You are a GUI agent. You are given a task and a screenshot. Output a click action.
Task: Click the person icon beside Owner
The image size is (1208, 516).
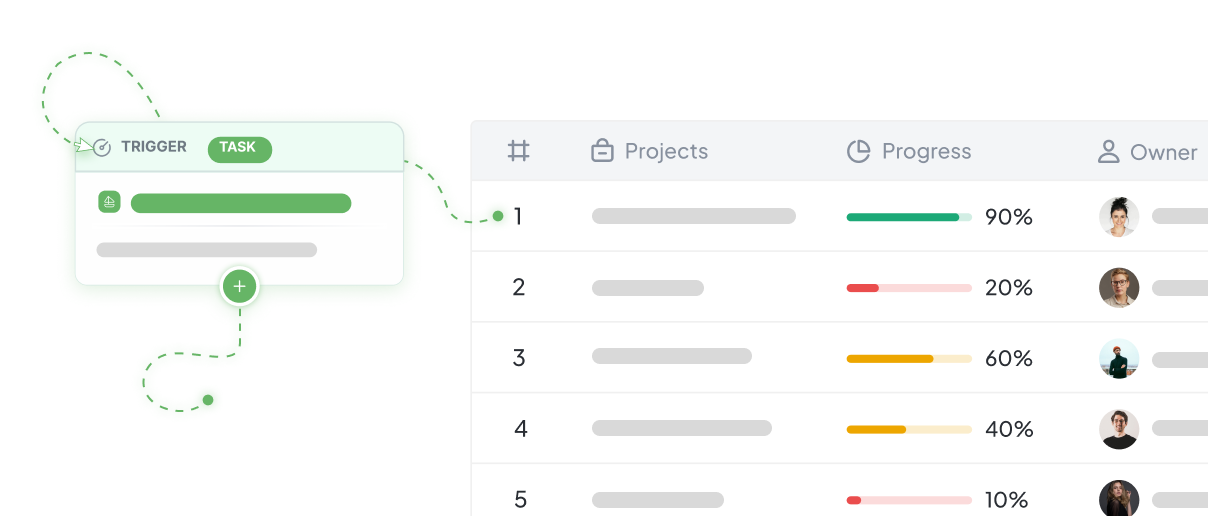tap(1108, 152)
